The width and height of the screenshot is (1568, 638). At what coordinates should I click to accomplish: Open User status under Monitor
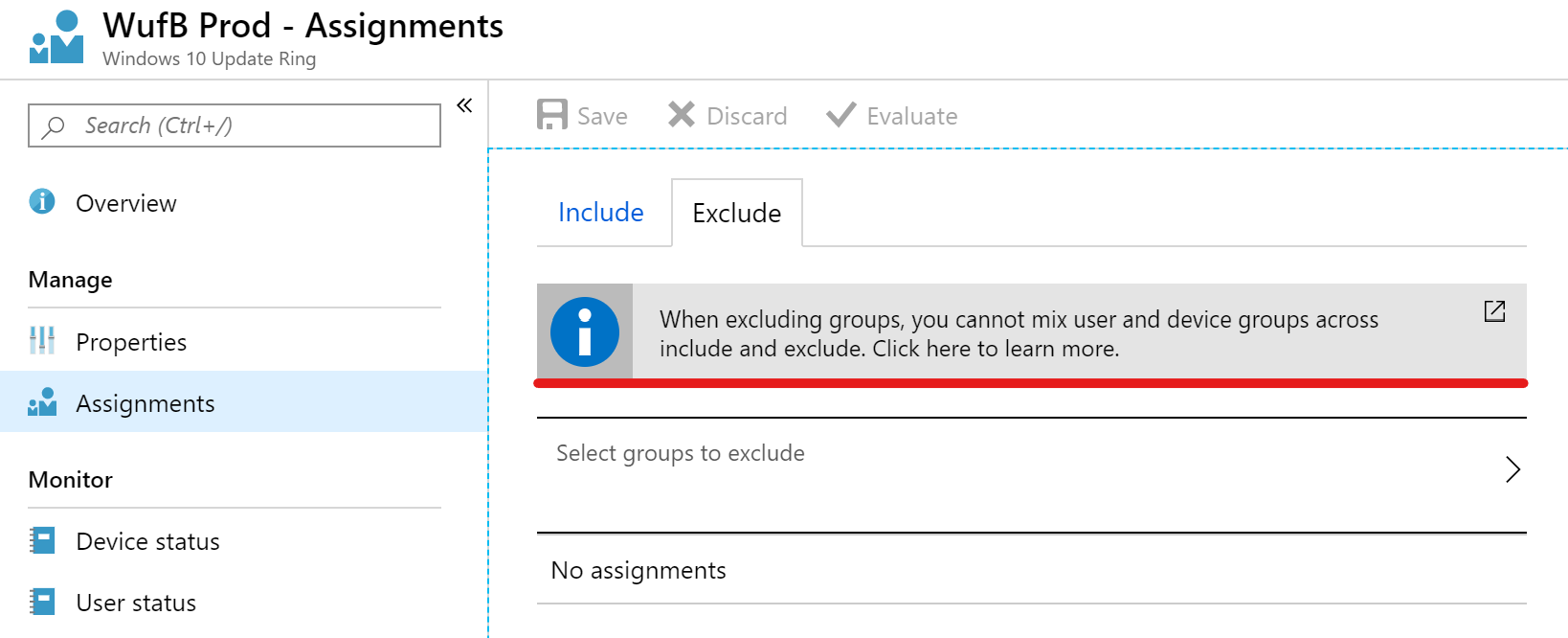tap(136, 603)
